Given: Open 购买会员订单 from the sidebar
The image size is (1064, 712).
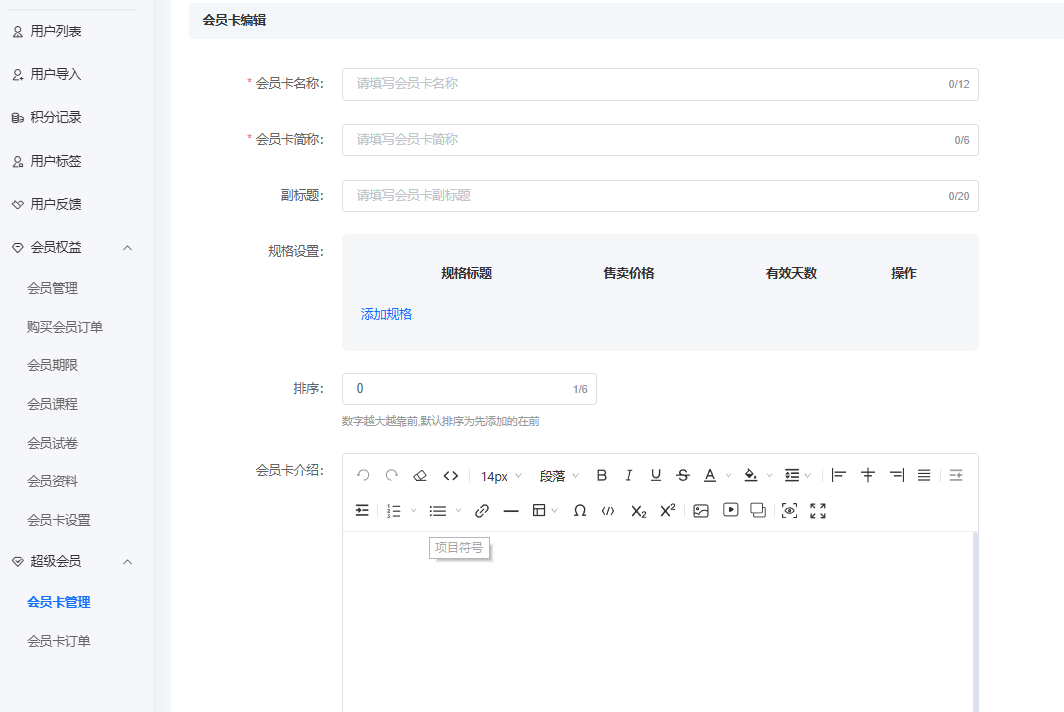Looking at the screenshot, I should pyautogui.click(x=65, y=327).
